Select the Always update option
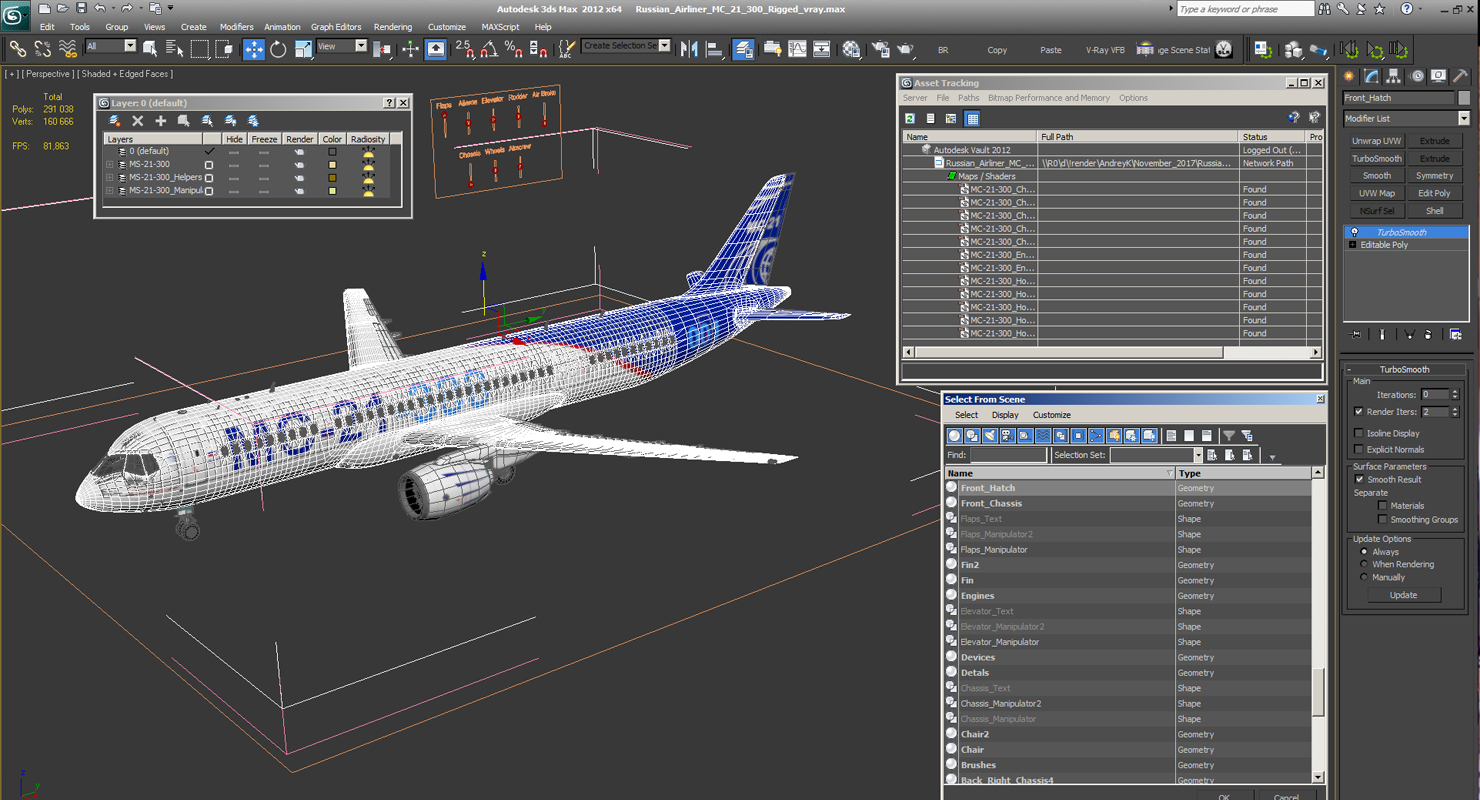Image resolution: width=1480 pixels, height=800 pixels. 1364,551
